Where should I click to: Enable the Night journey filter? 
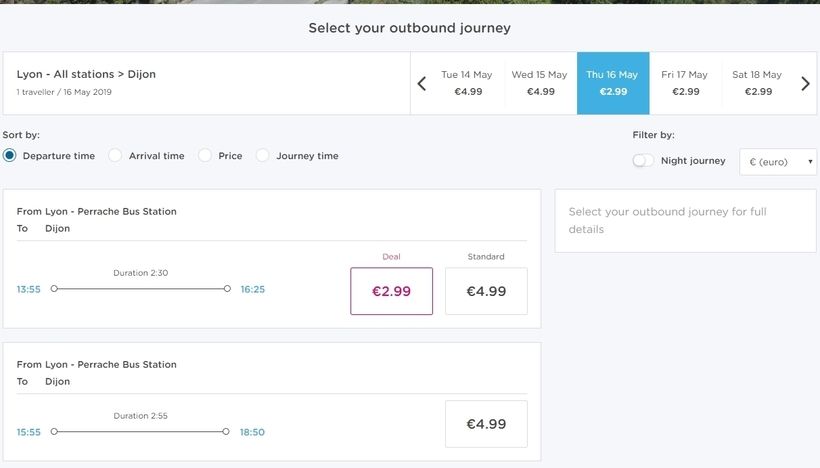(x=643, y=161)
